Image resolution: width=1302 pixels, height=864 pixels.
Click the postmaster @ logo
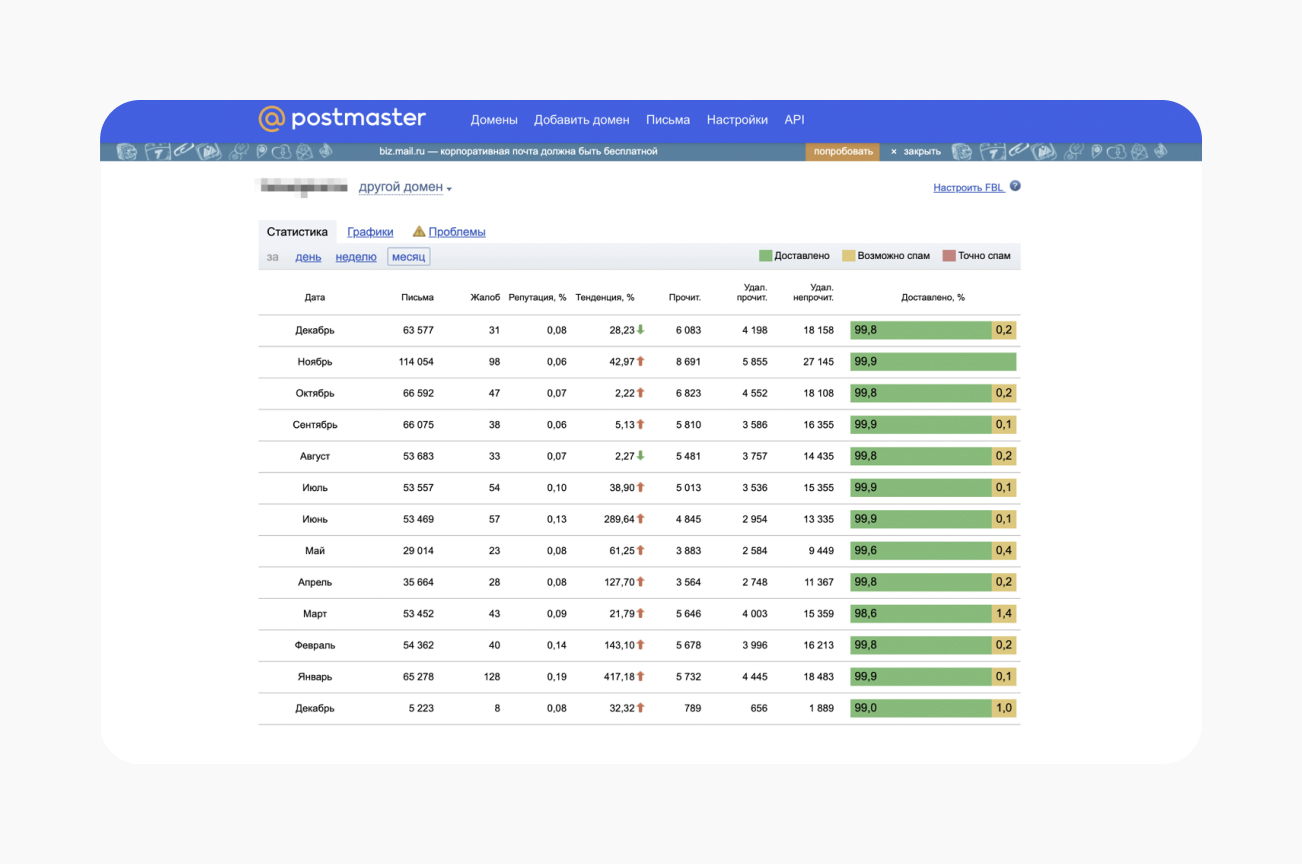point(342,119)
